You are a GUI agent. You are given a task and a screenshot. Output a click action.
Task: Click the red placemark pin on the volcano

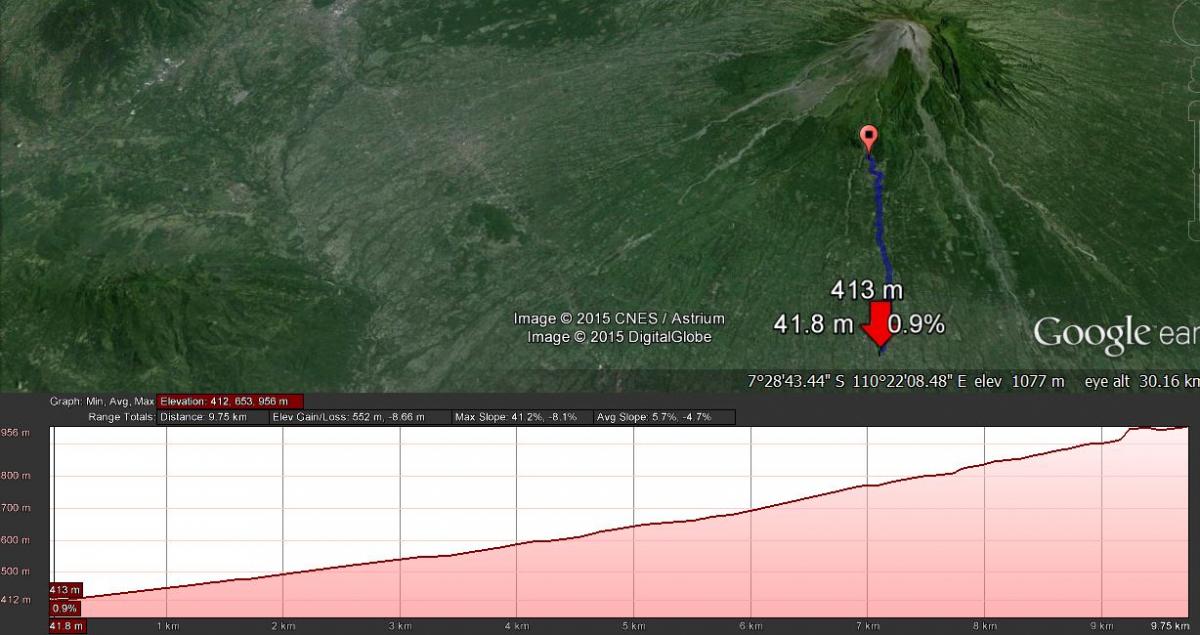pos(869,138)
